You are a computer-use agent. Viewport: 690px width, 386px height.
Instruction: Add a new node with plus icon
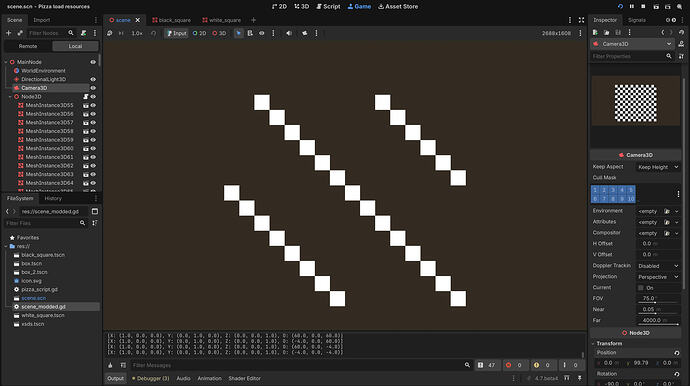click(8, 33)
